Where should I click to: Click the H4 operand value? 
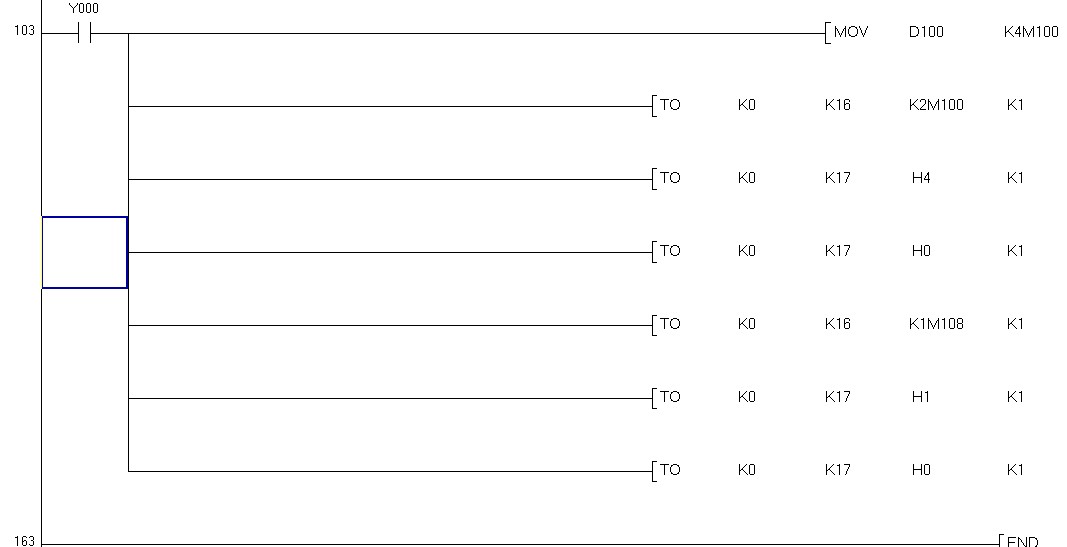pos(921,178)
